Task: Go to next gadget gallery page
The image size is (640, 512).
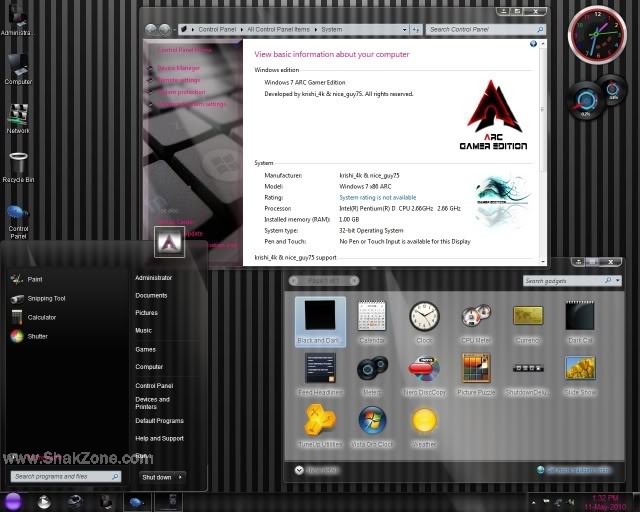Action: 354,280
